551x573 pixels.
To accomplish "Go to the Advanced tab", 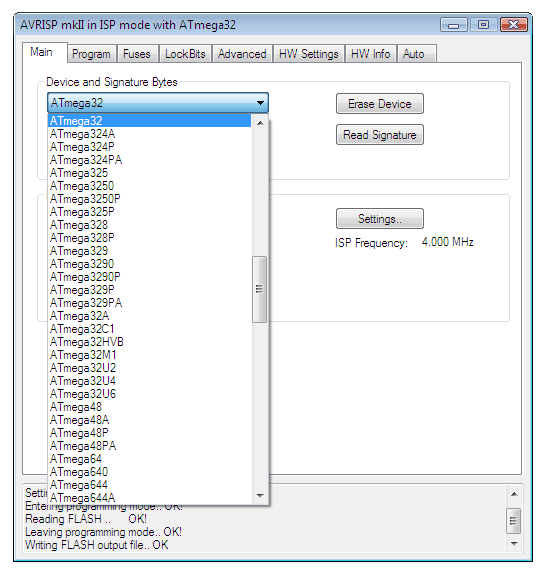I will pos(242,54).
